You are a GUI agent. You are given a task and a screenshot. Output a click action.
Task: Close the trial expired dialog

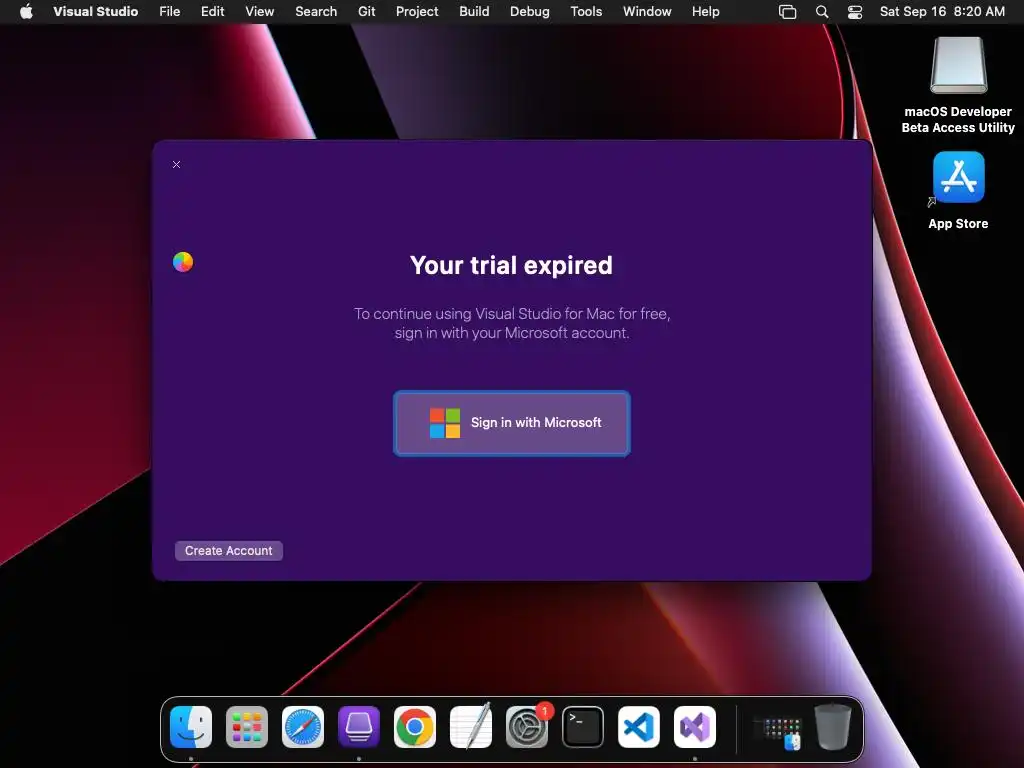pos(176,165)
